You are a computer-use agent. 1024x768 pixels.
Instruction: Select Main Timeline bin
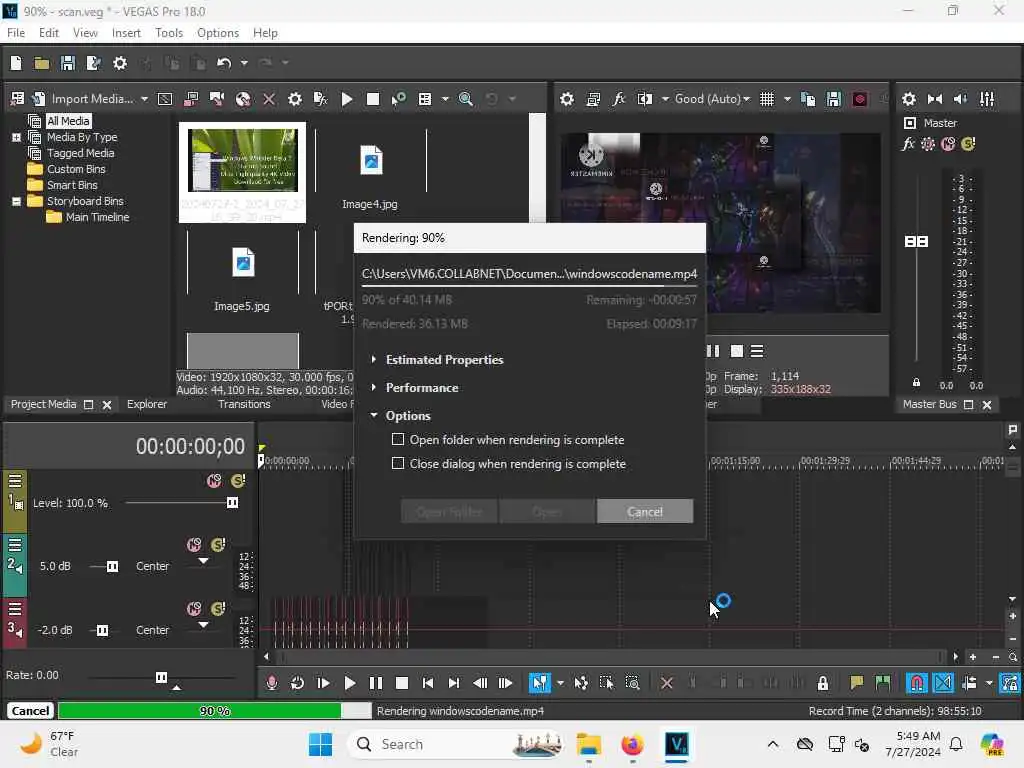click(97, 217)
